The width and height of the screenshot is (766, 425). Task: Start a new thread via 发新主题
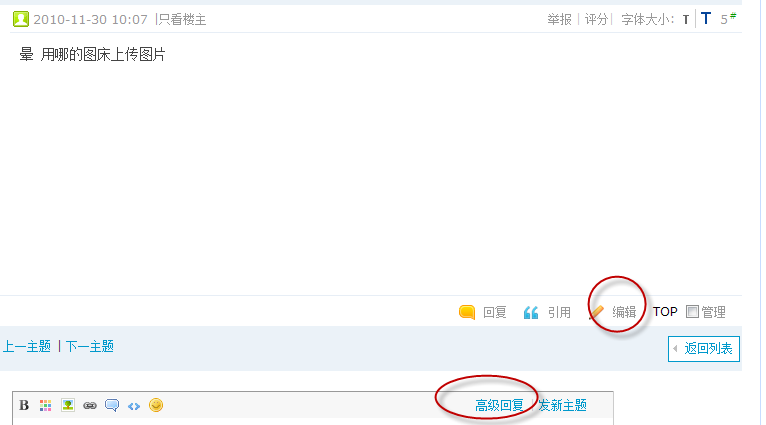tap(563, 405)
